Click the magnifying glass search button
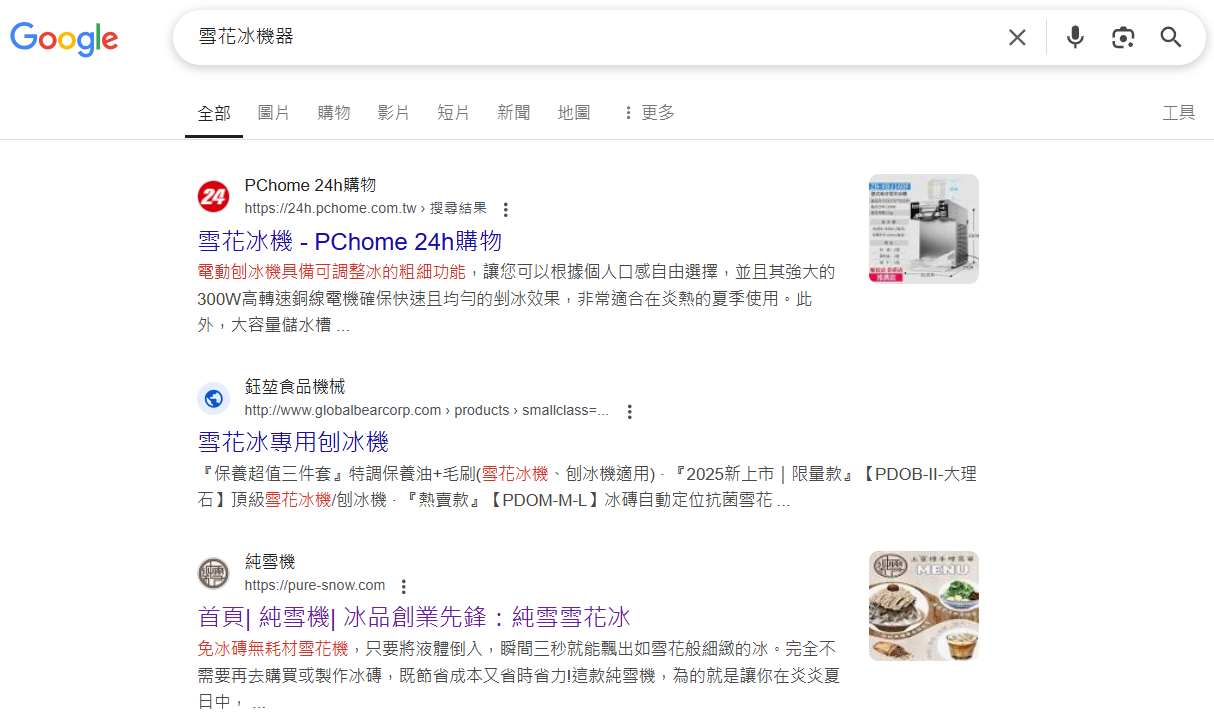The width and height of the screenshot is (1214, 720). (1171, 38)
